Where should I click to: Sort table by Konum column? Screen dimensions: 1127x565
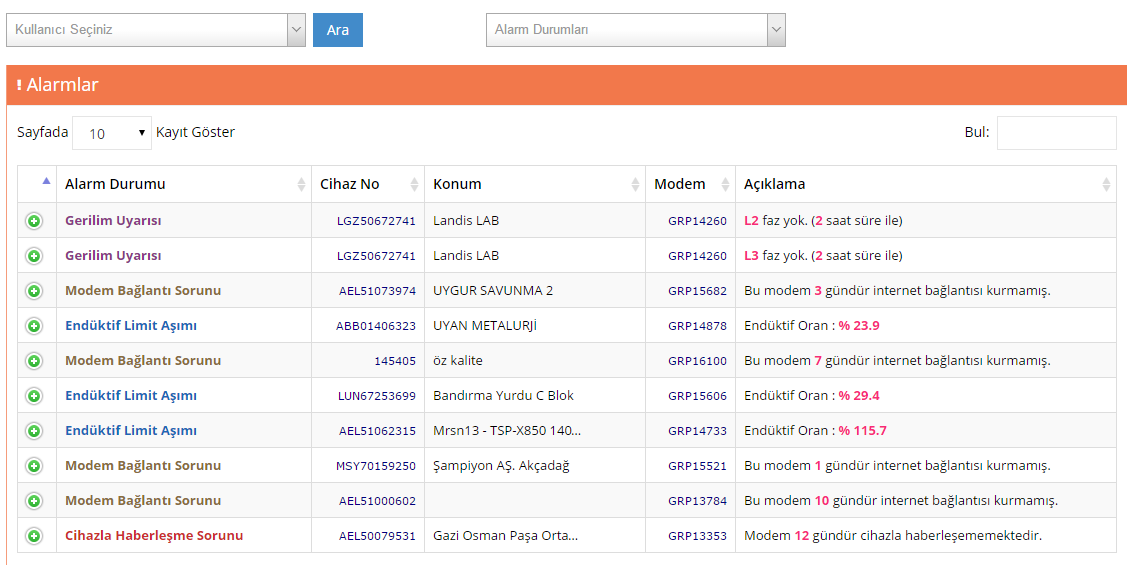point(535,184)
